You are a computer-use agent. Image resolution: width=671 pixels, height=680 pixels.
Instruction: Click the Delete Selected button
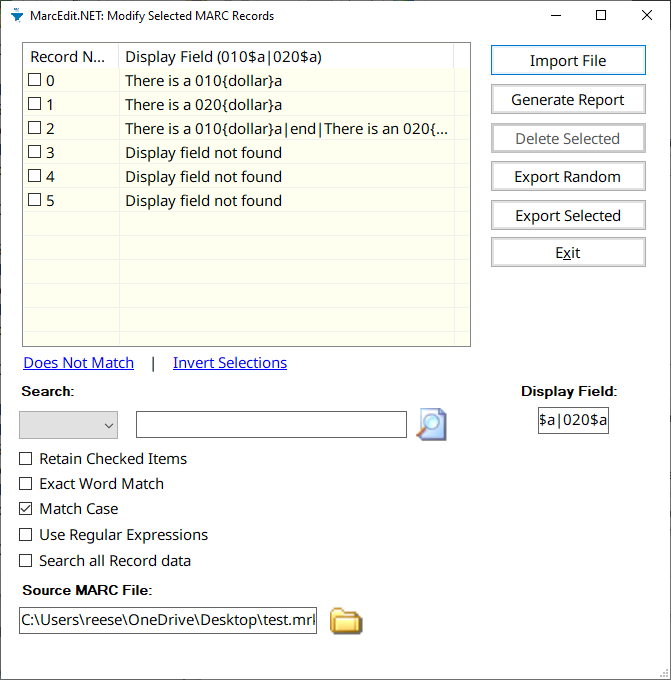coord(568,138)
